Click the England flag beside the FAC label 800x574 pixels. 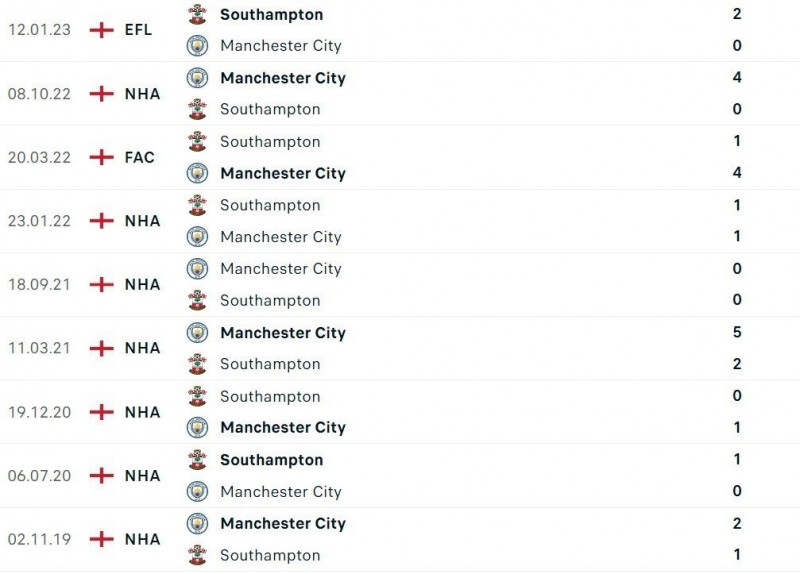(x=101, y=157)
